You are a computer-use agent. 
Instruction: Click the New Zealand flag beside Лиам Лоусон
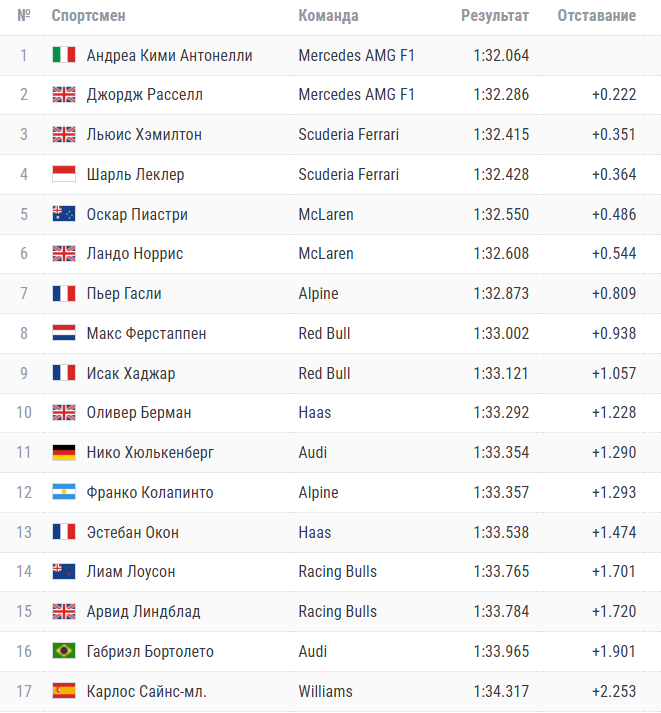[64, 571]
